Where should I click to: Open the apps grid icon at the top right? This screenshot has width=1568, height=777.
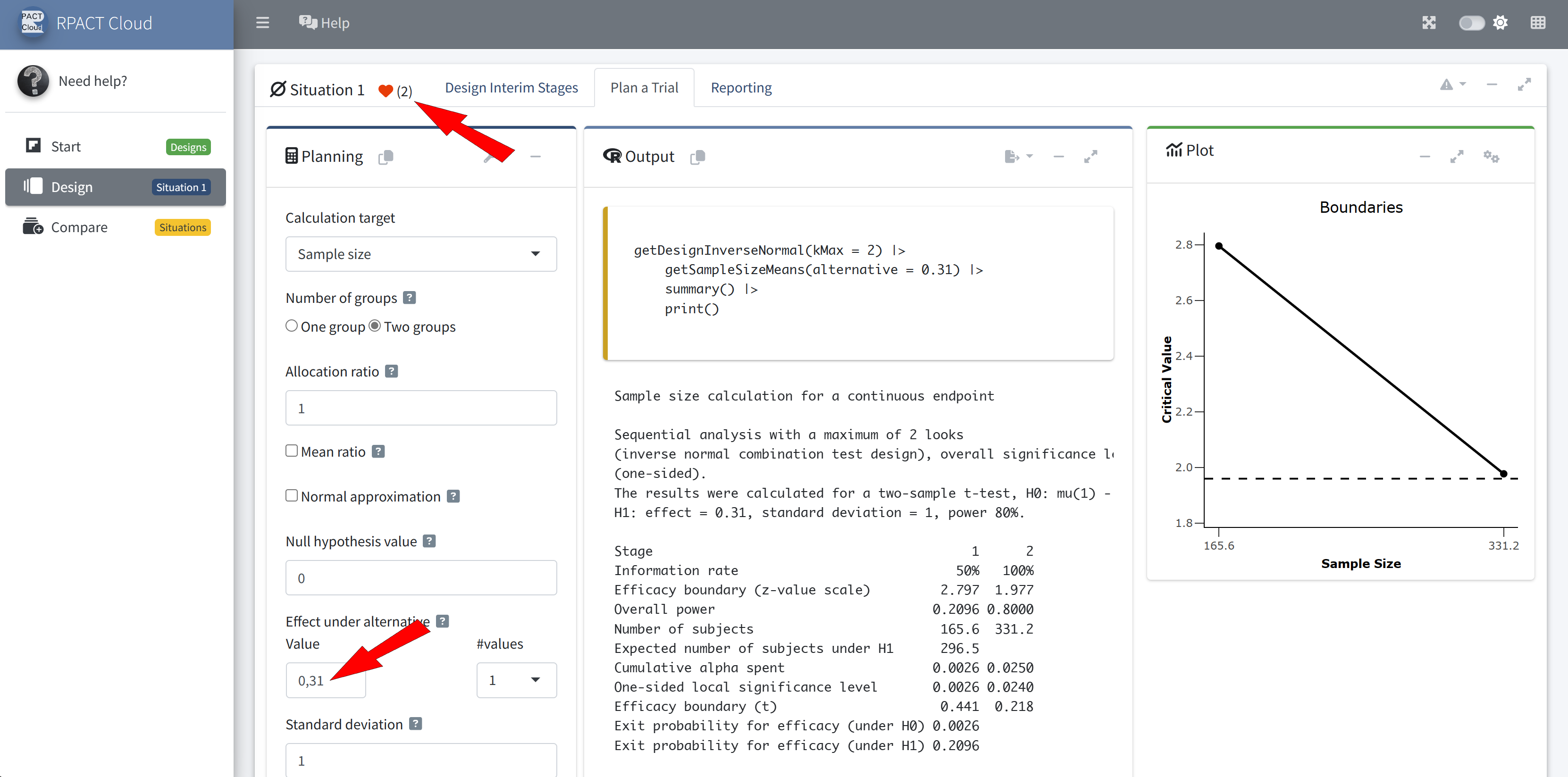(x=1538, y=23)
